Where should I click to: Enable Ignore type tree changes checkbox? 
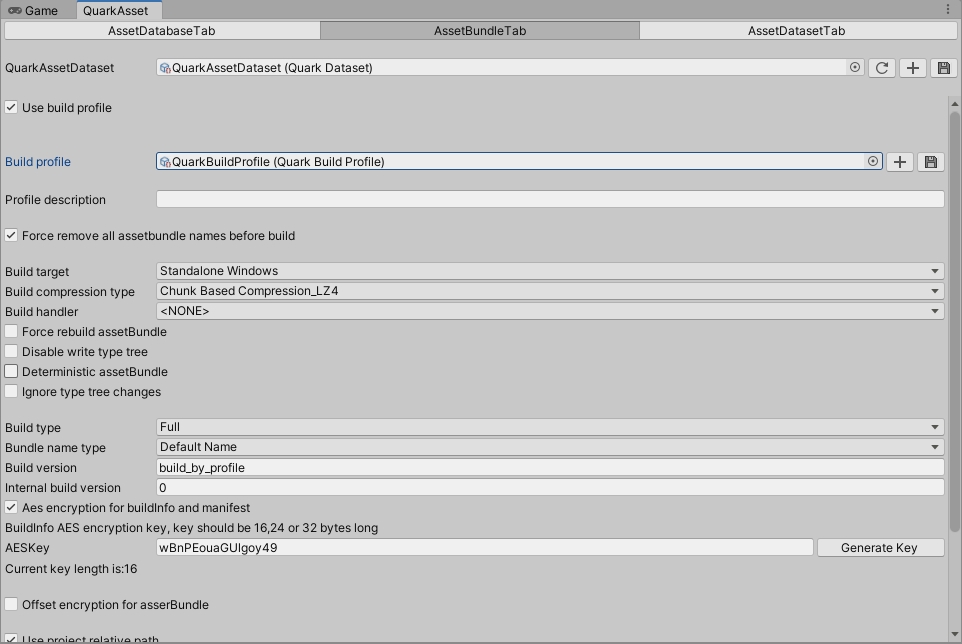pyautogui.click(x=11, y=391)
